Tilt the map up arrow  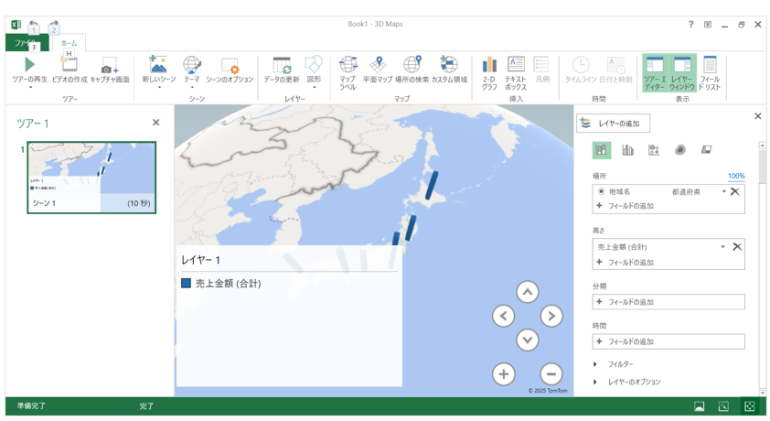527,292
